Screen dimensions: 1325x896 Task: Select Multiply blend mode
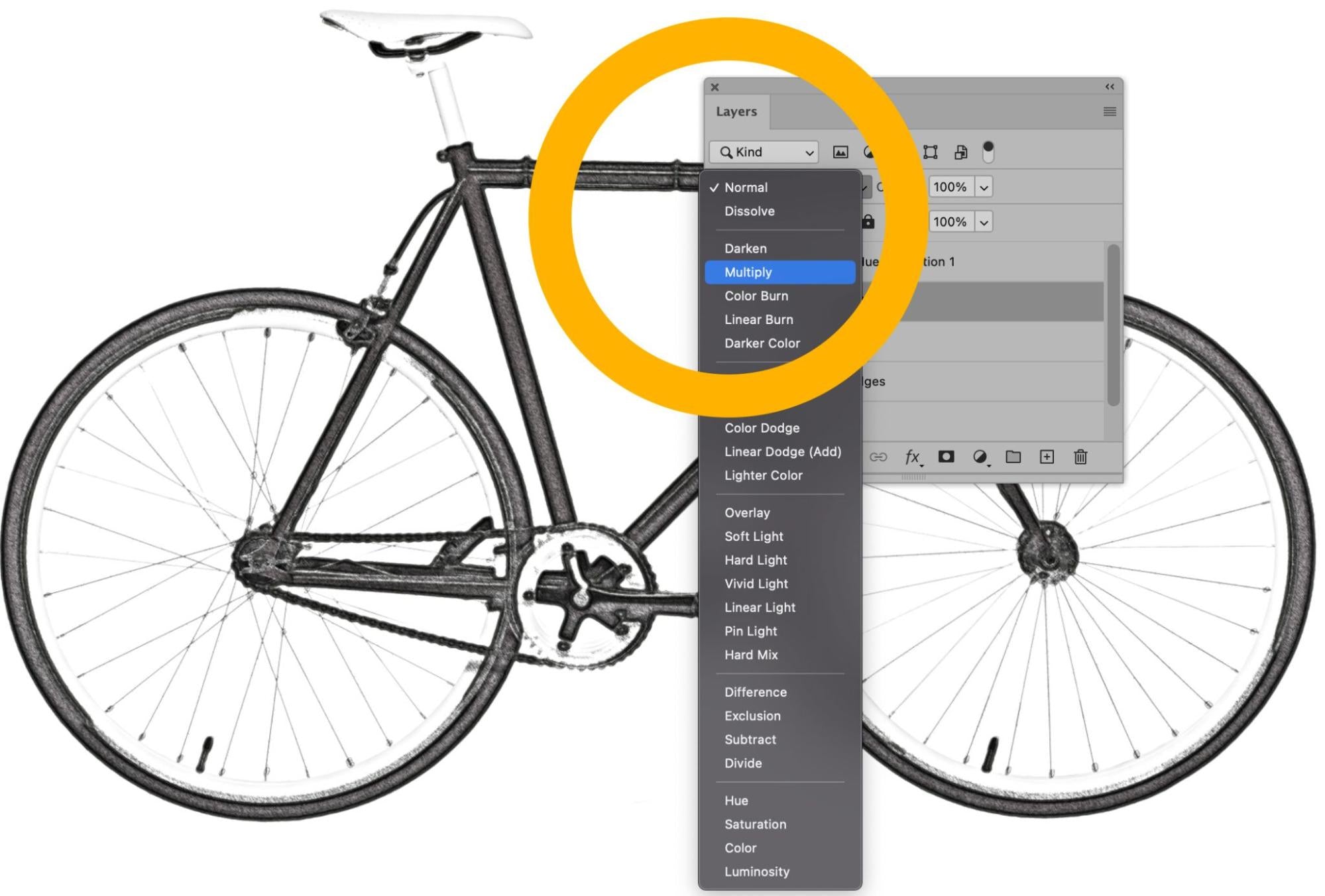pyautogui.click(x=748, y=271)
